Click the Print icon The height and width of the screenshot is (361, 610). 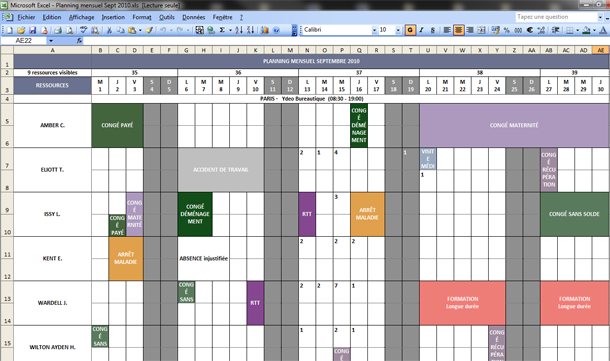[x=58, y=30]
